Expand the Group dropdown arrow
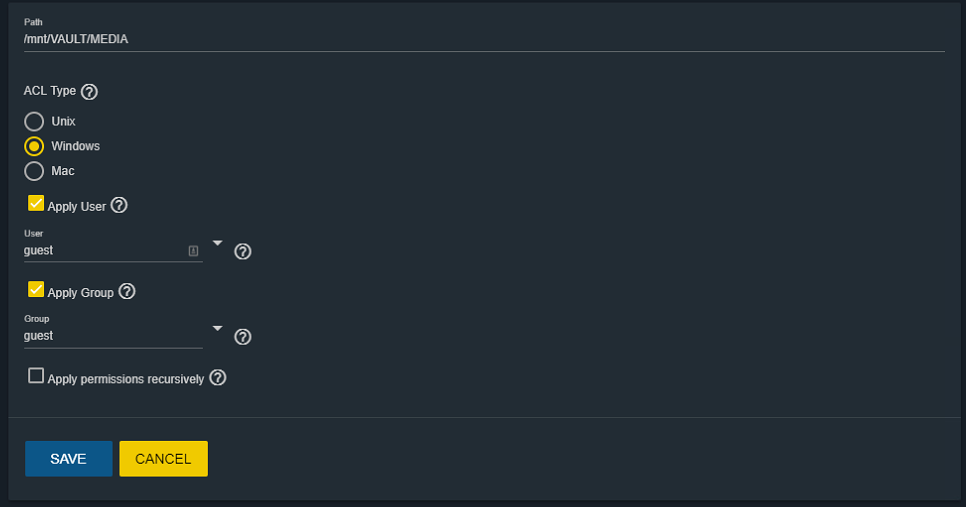This screenshot has height=507, width=966. click(218, 328)
